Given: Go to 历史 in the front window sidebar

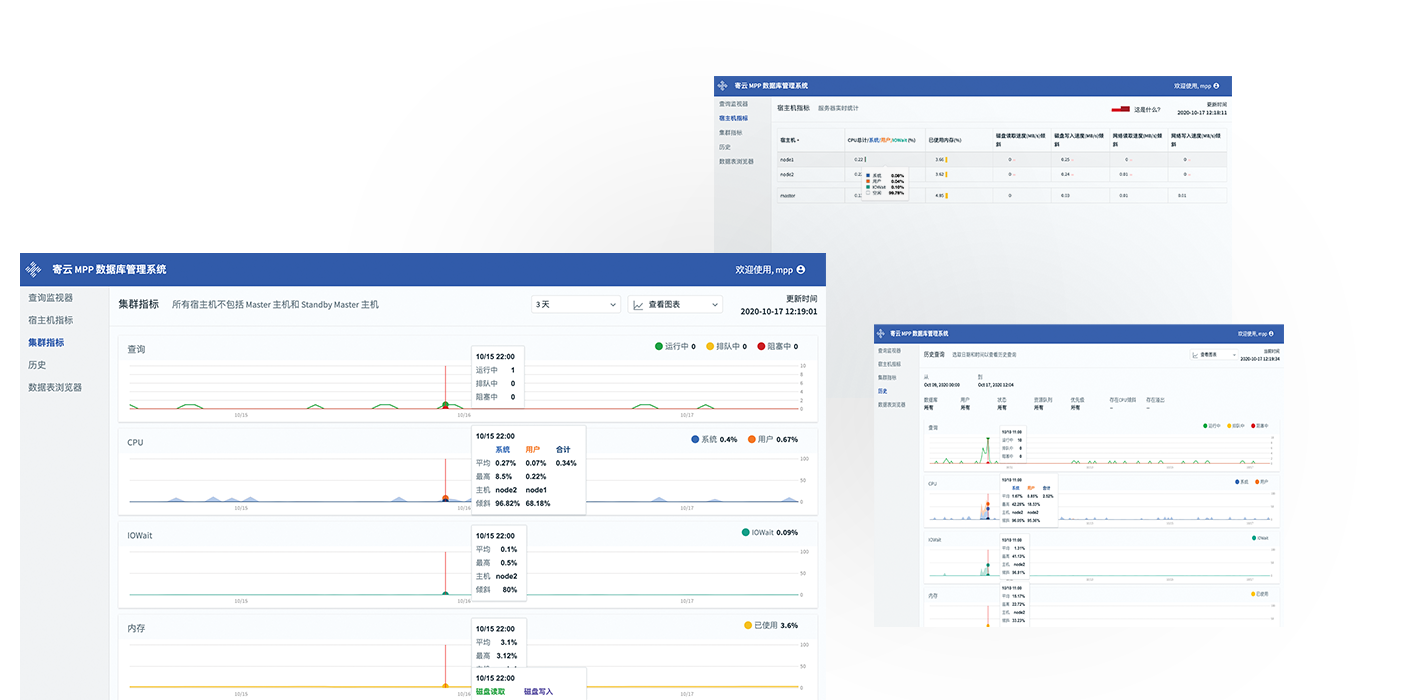Looking at the screenshot, I should click(37, 365).
